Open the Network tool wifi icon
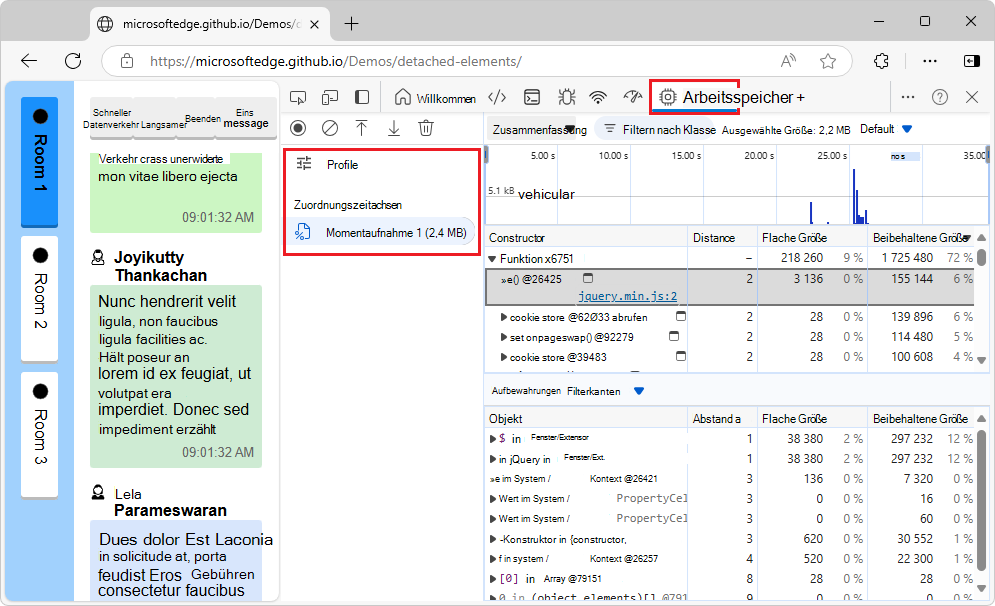The height and width of the screenshot is (606, 995). pos(598,97)
